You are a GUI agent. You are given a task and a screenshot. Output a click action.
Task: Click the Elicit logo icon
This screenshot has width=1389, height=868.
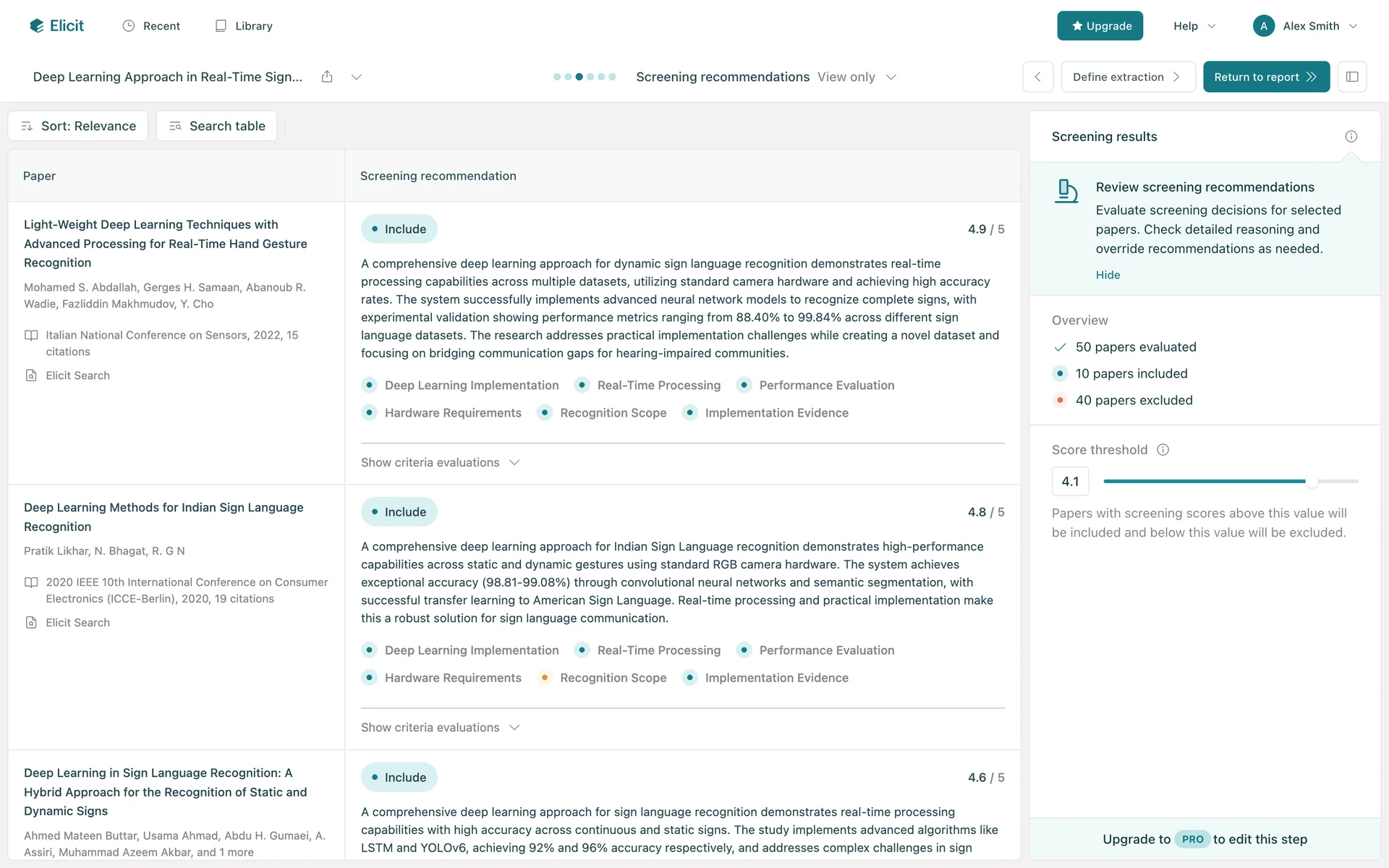37,26
